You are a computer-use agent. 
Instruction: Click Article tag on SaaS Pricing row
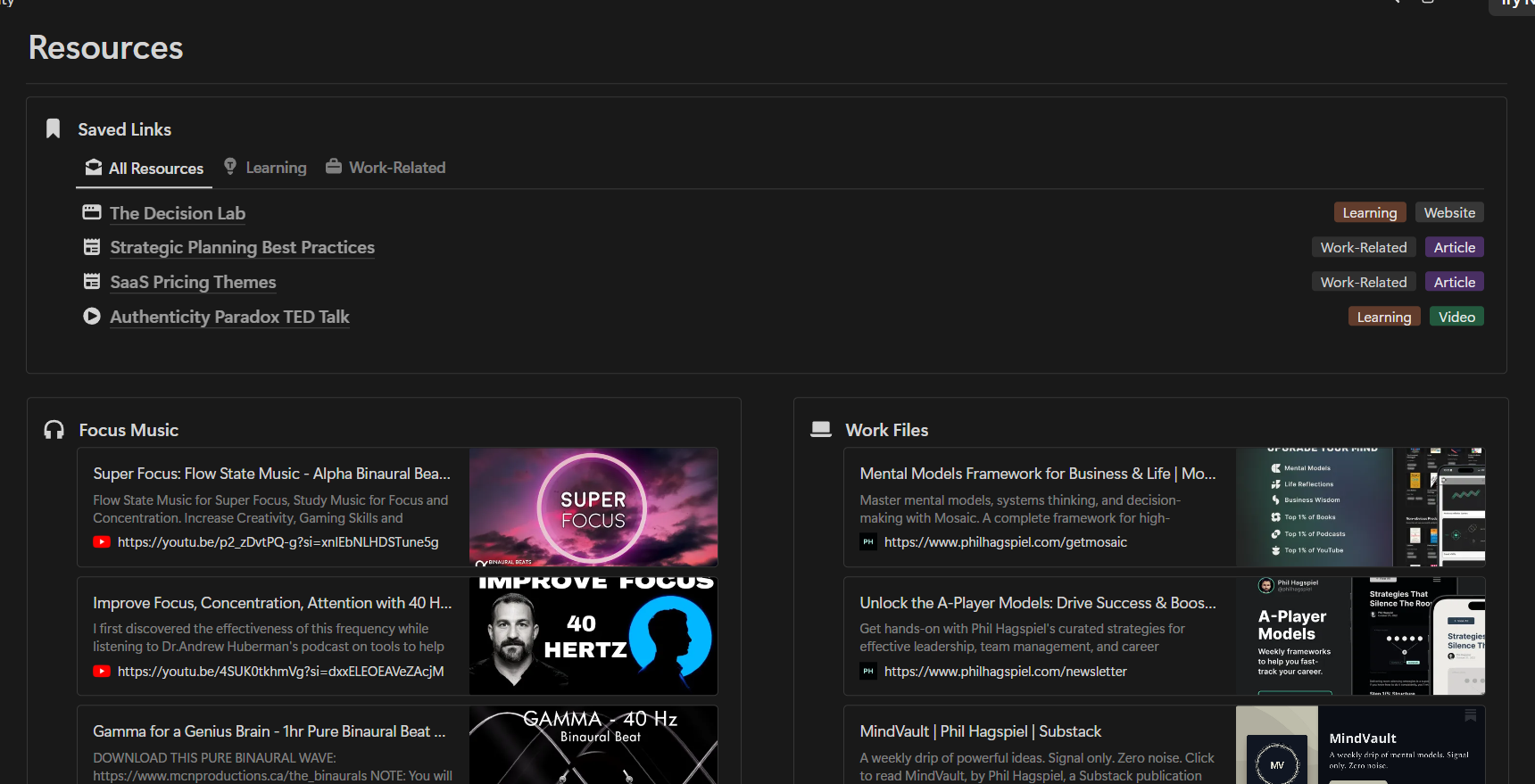tap(1455, 282)
